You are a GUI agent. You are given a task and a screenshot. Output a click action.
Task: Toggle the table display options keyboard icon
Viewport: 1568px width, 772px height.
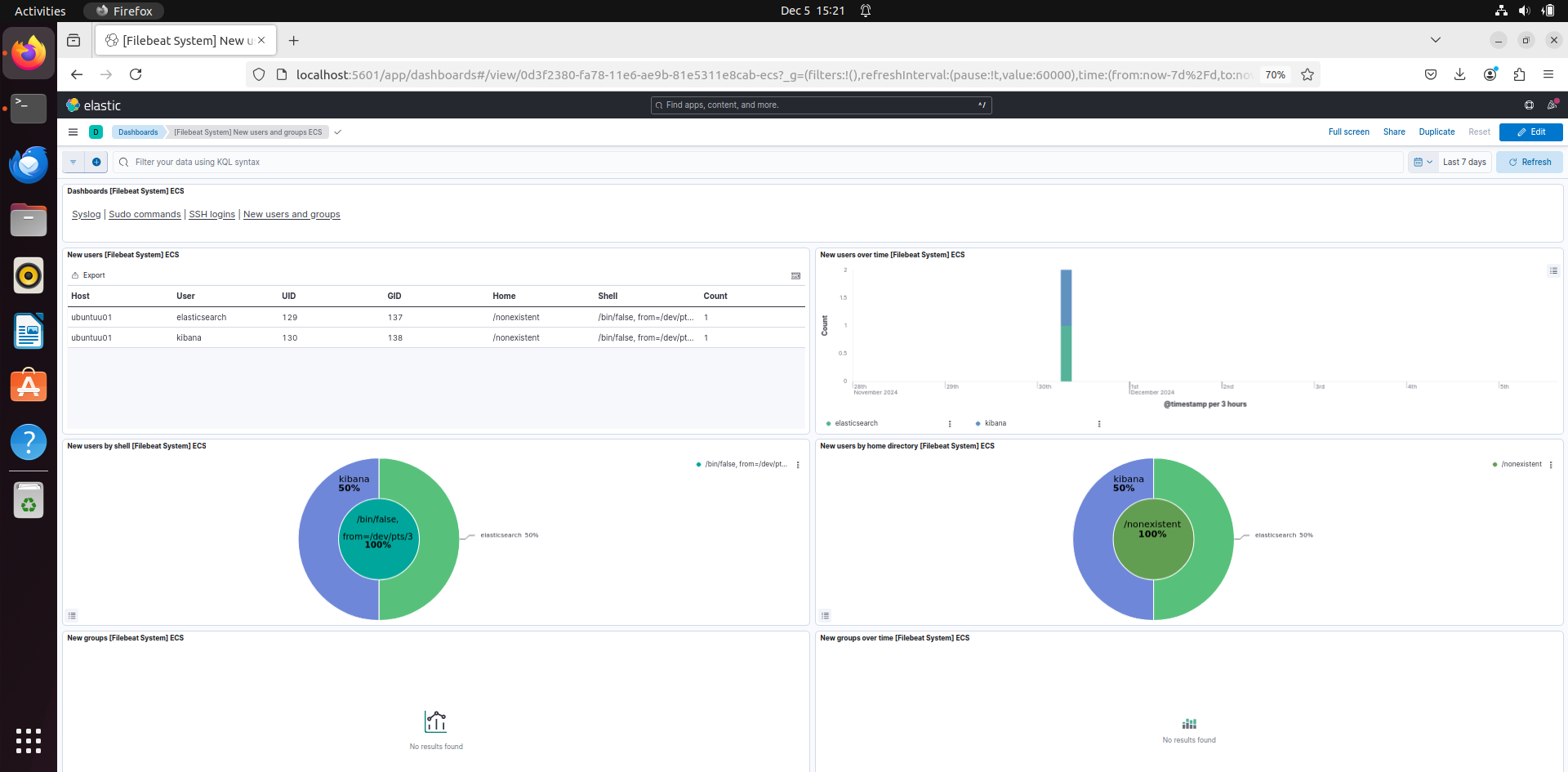[x=795, y=275]
